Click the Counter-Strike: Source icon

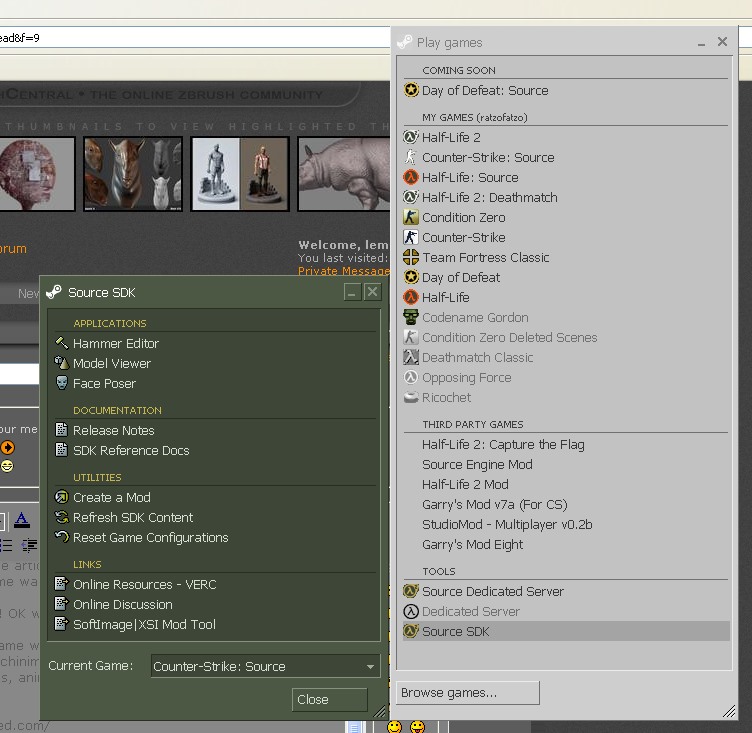coord(411,157)
